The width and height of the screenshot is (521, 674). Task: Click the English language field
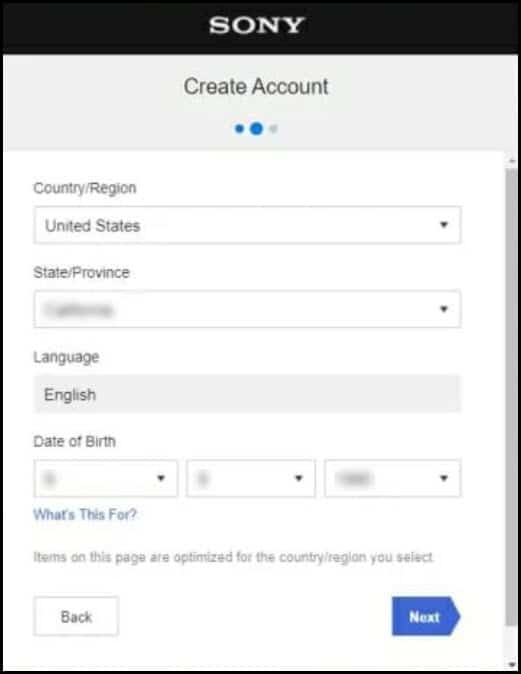click(247, 394)
